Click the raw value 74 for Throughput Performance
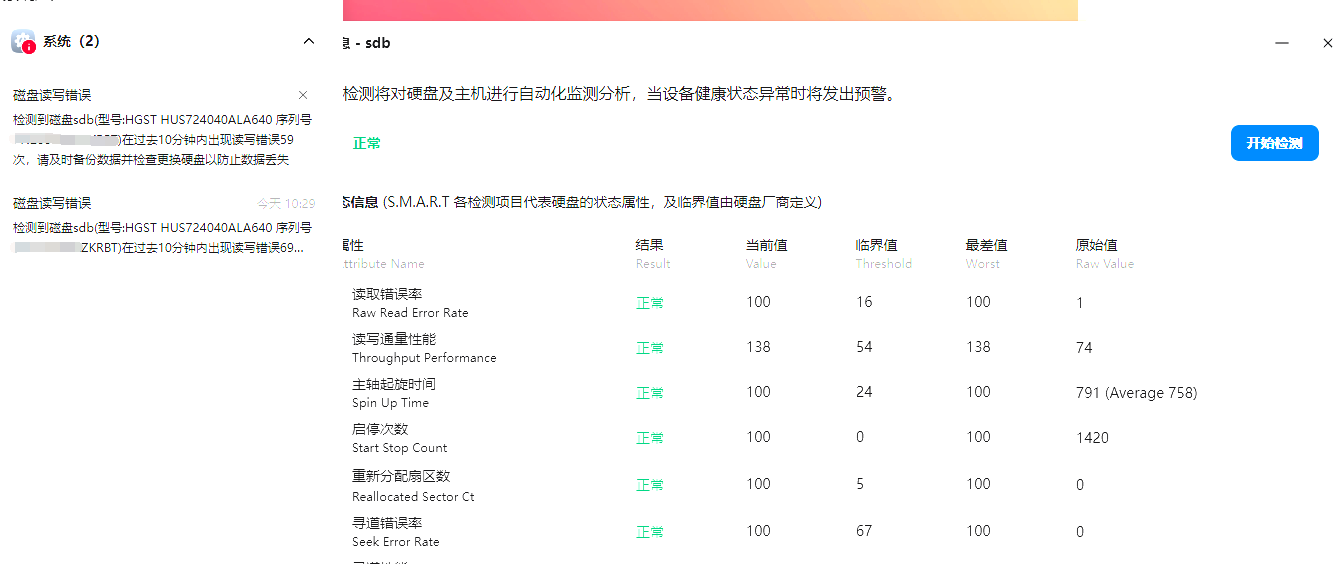The image size is (1338, 564). (x=1084, y=348)
